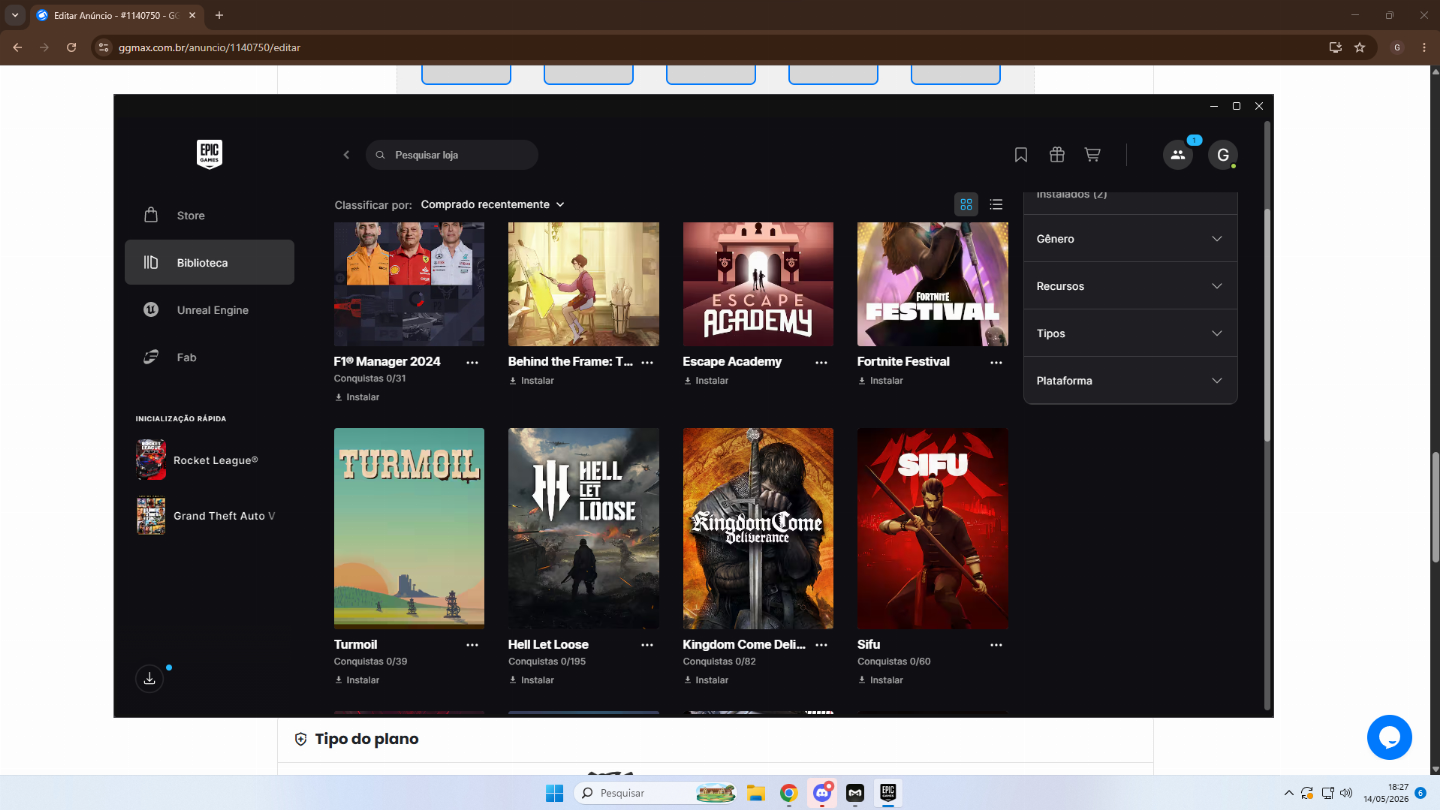The image size is (1440, 810).
Task: Open Windows Start button on taskbar
Action: click(554, 793)
